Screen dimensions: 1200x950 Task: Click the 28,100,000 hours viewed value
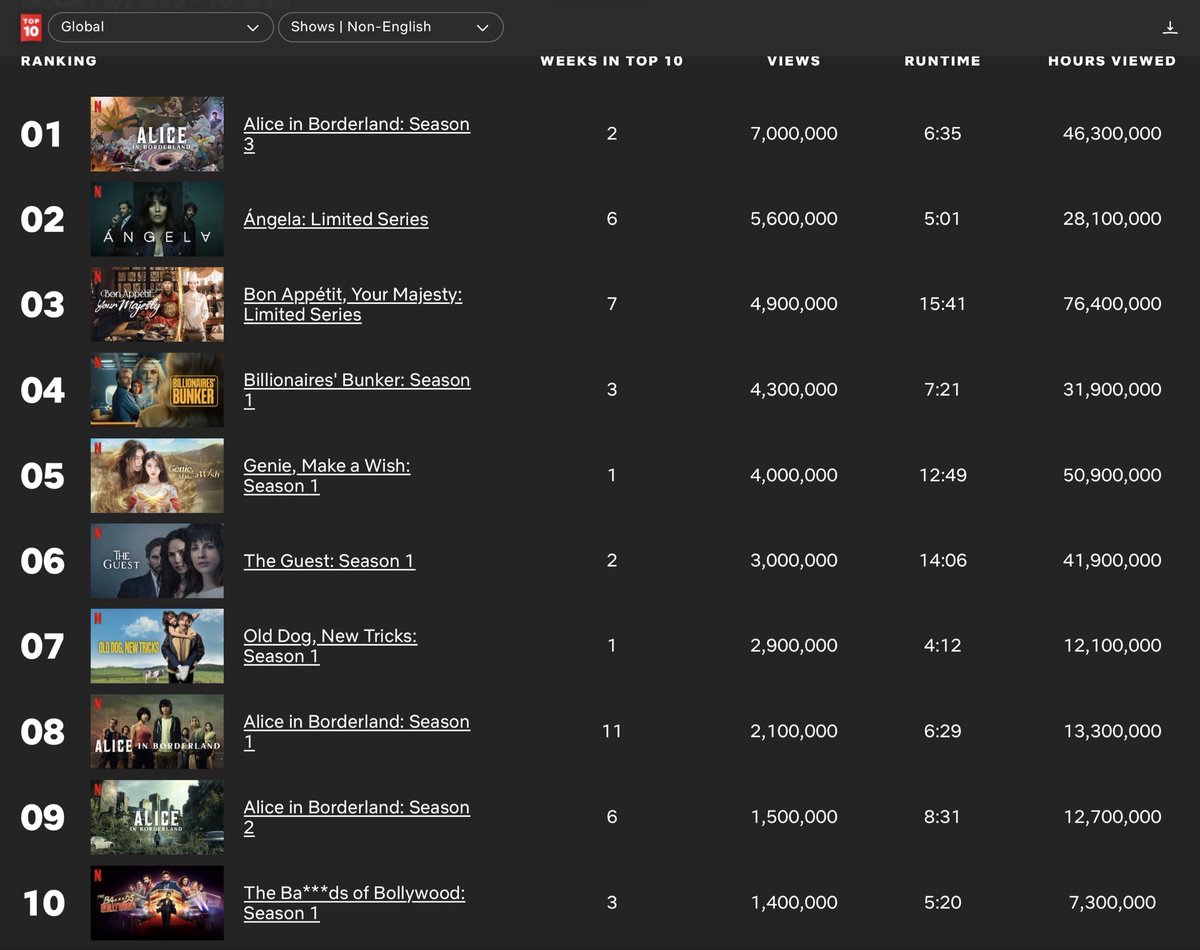pos(1112,219)
